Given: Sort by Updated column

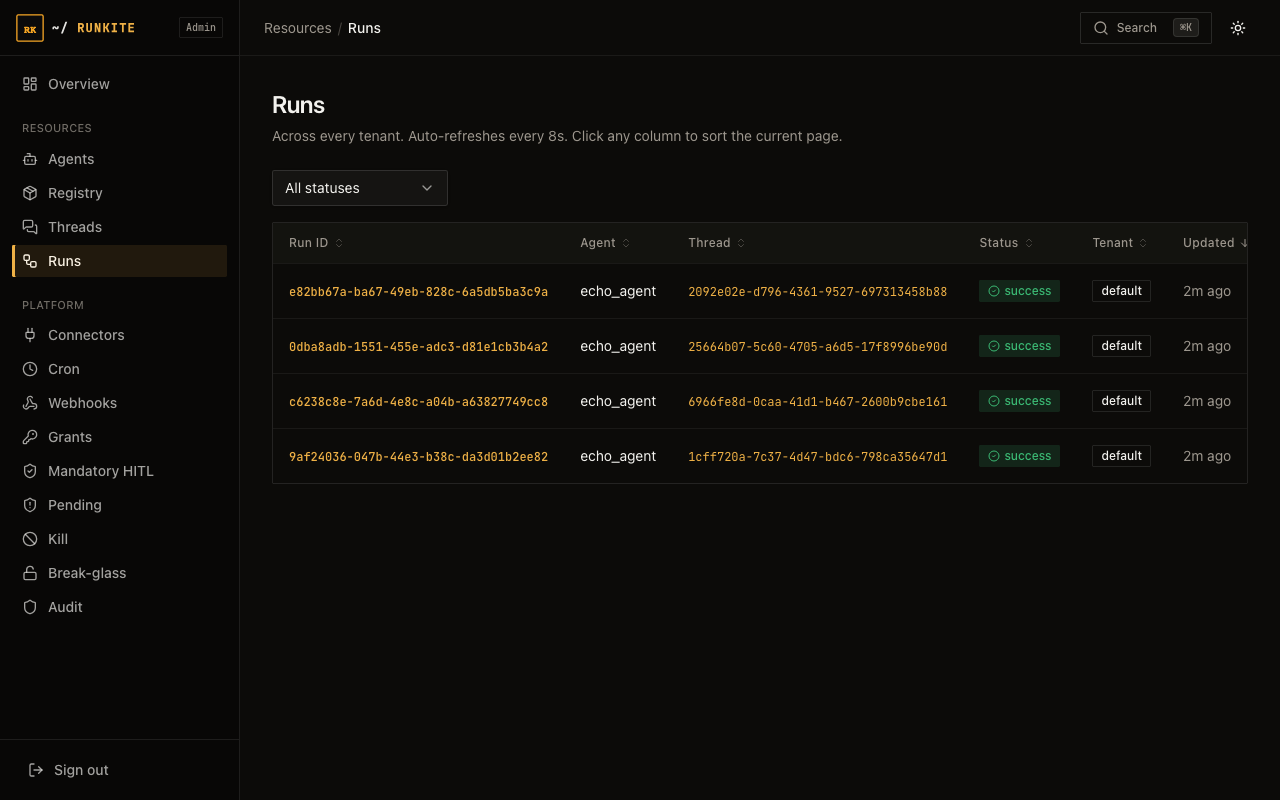Looking at the screenshot, I should coord(1215,243).
